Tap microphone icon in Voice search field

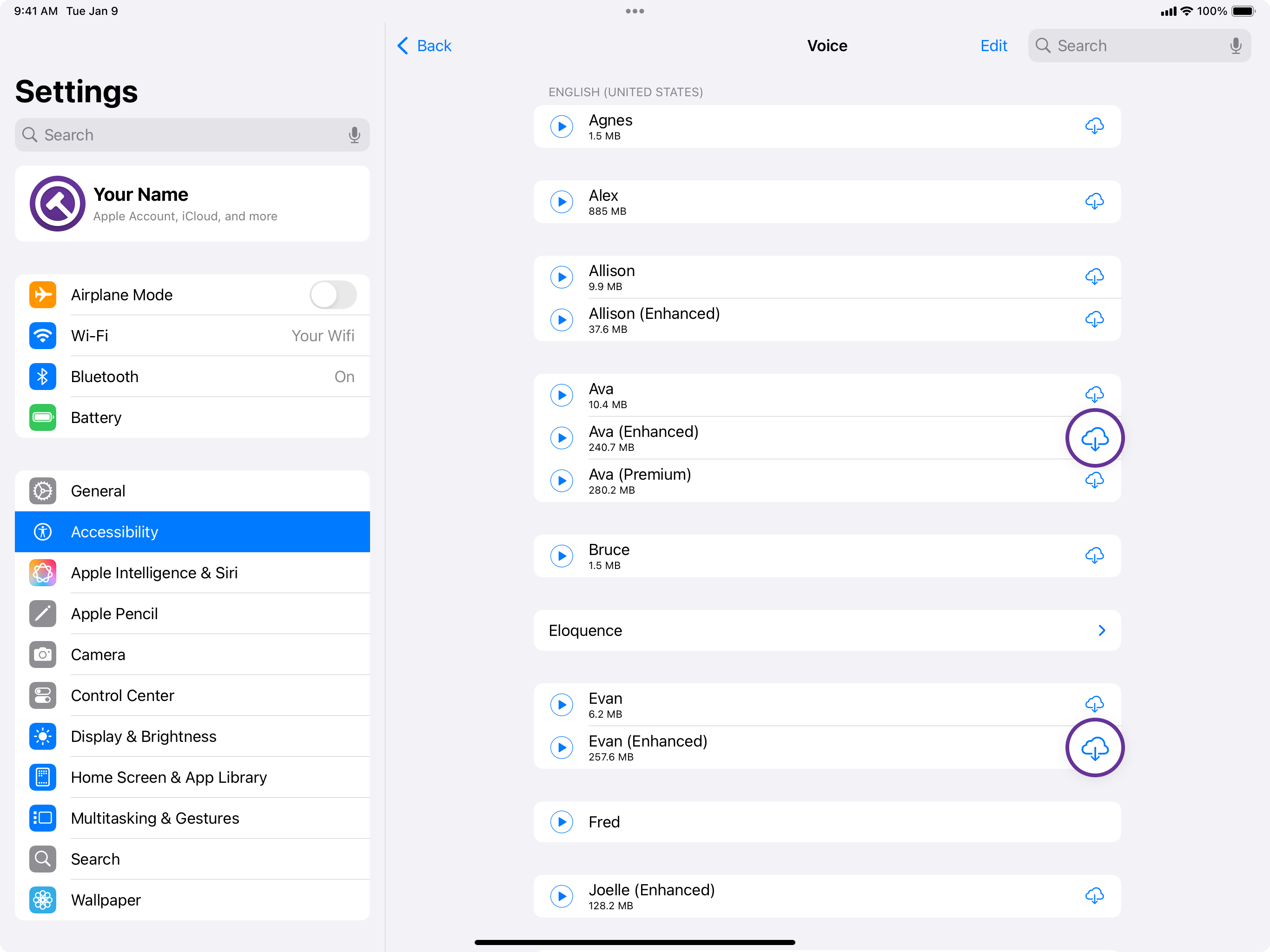coord(1235,46)
